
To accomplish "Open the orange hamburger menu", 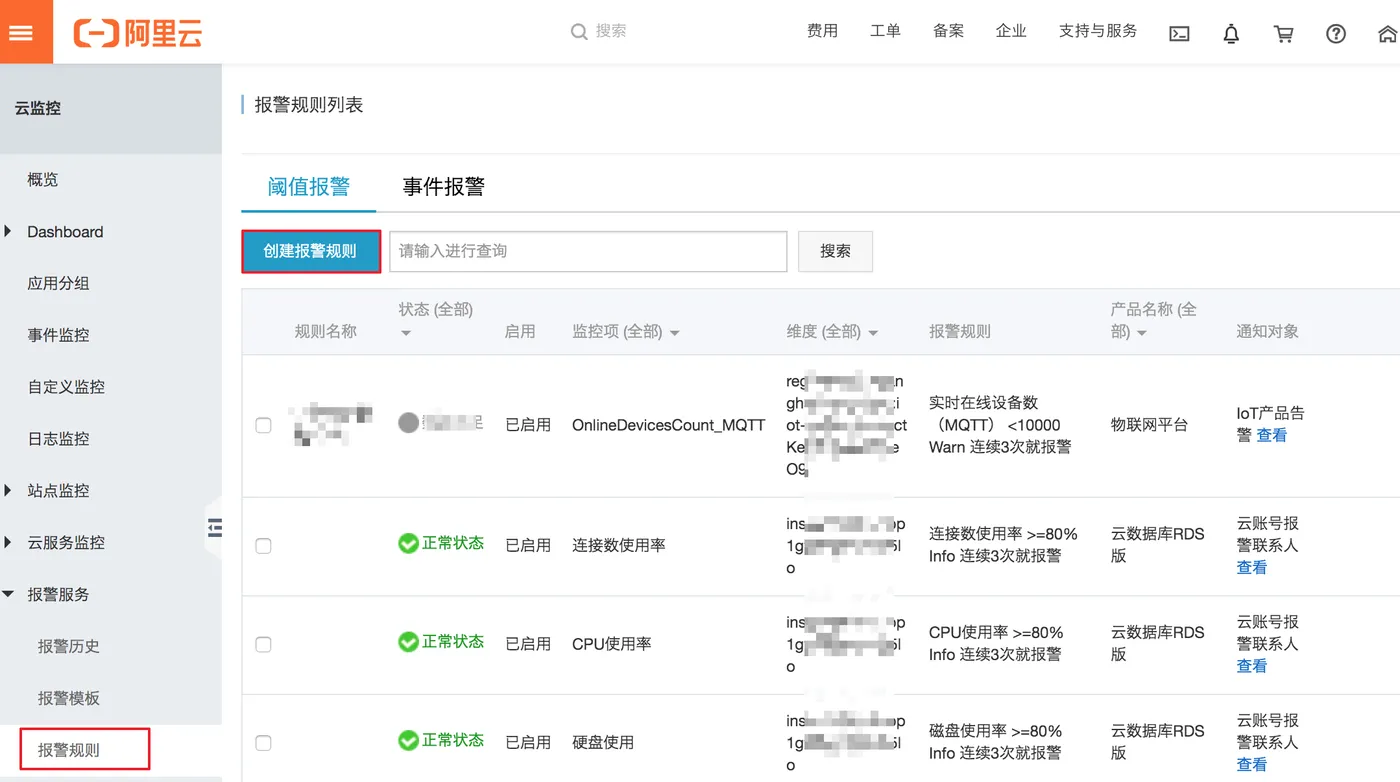I will [21, 32].
